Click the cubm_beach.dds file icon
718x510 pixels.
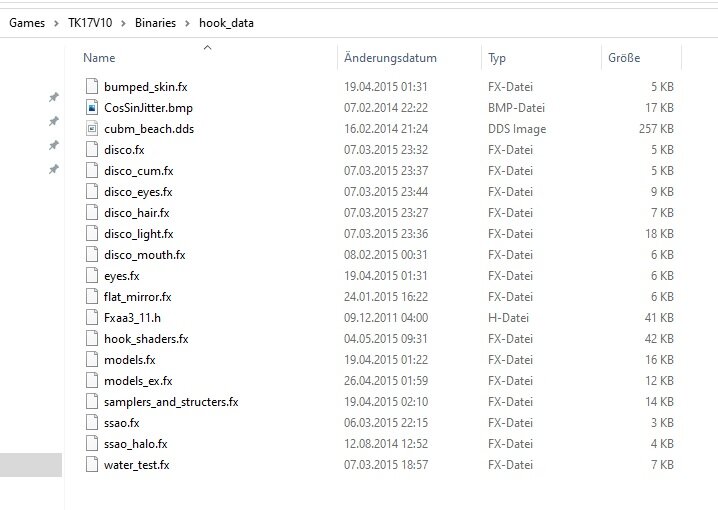(x=92, y=129)
